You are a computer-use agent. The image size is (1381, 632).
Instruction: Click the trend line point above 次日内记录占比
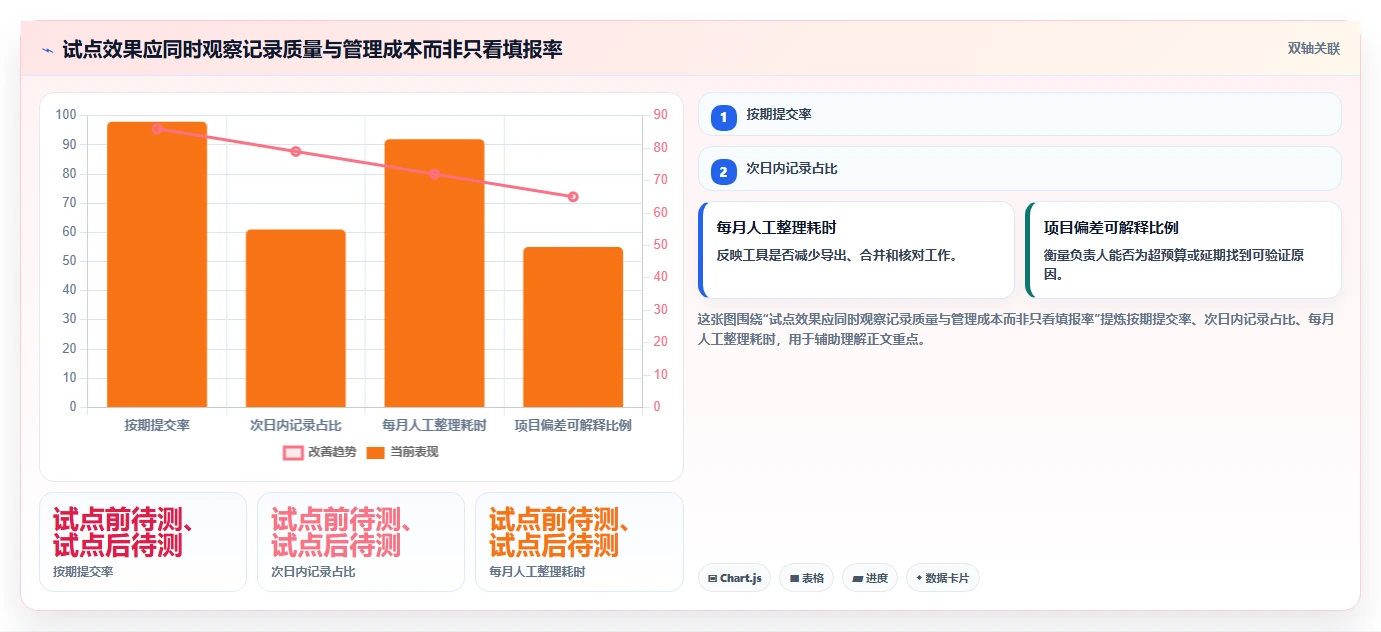[x=296, y=152]
